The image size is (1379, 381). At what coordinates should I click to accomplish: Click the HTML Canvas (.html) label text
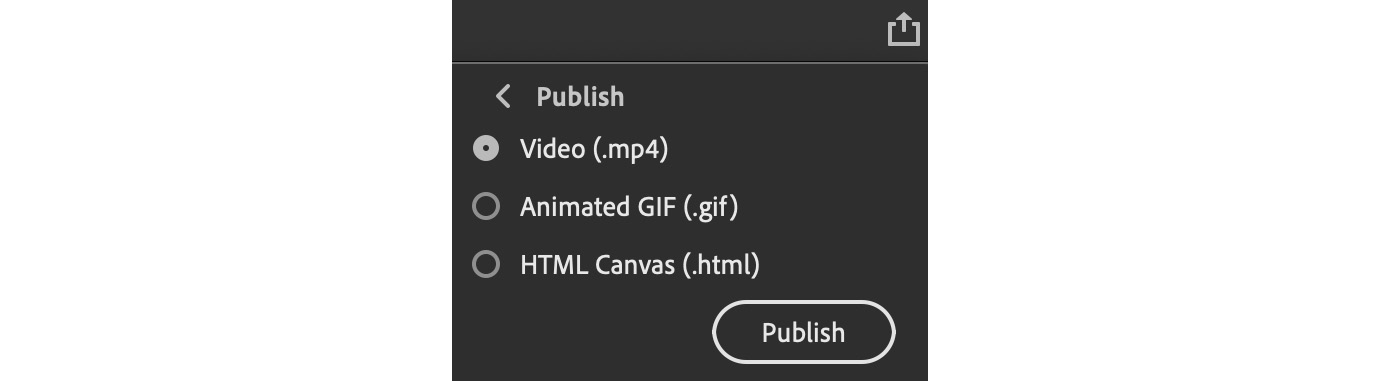(x=640, y=265)
